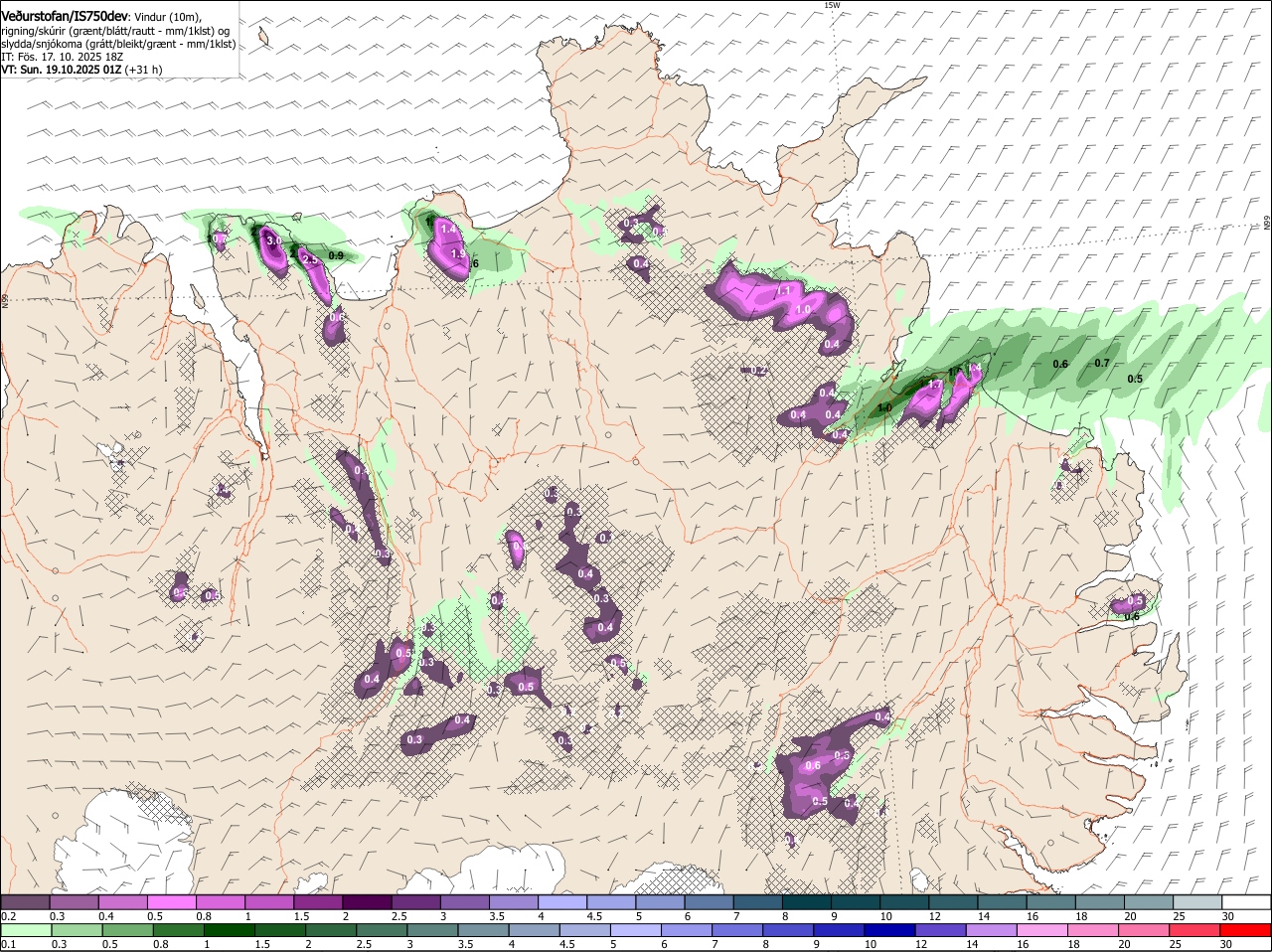Pick the palest green 0.1 swatch in the rain scale
This screenshot has height=952, width=1272.
26,930
